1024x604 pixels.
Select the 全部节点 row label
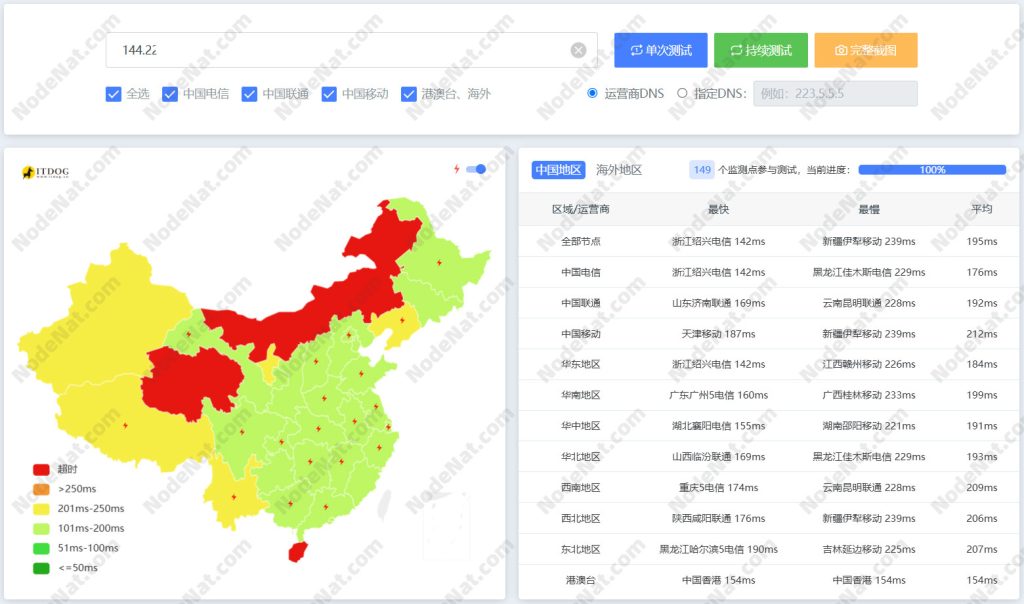point(581,241)
